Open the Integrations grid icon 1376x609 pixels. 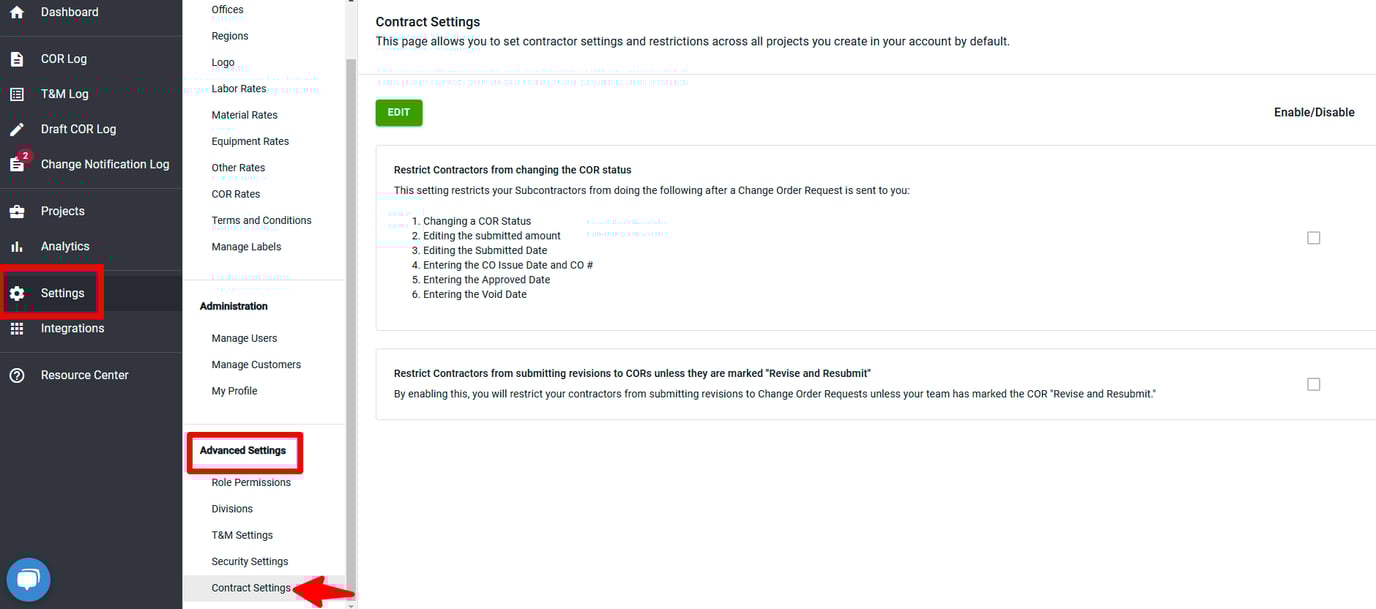click(x=17, y=328)
